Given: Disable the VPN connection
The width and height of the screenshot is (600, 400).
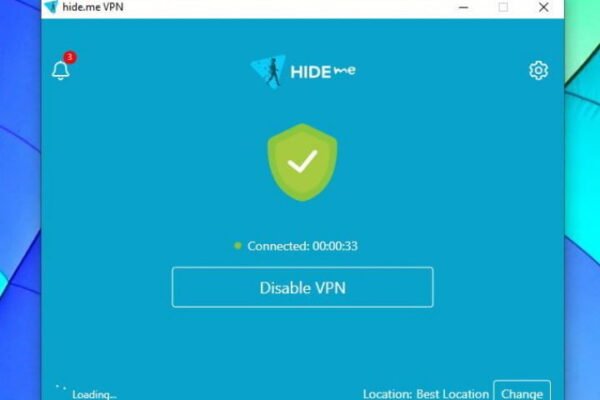Looking at the screenshot, I should pos(302,287).
